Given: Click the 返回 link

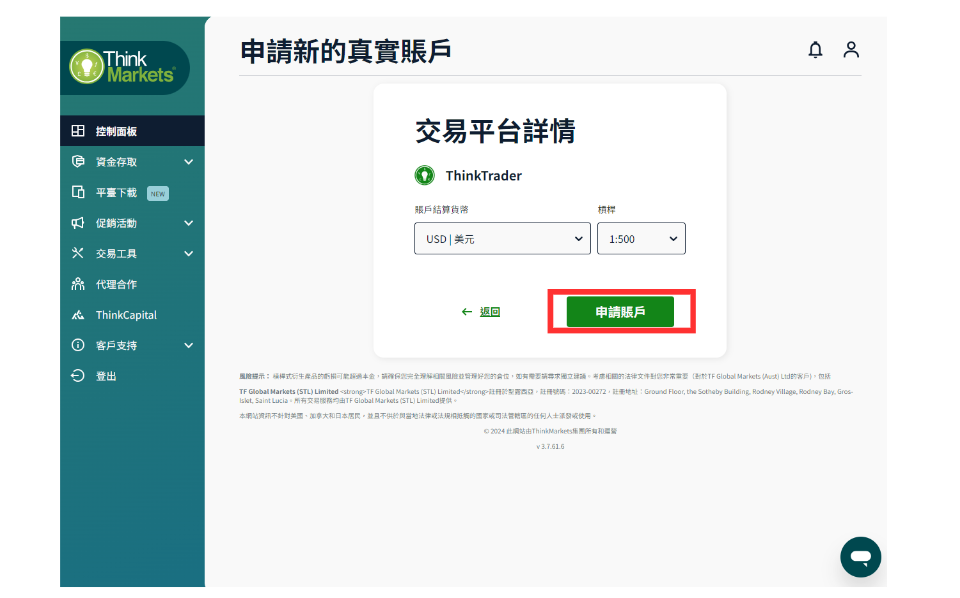Looking at the screenshot, I should click(x=490, y=312).
